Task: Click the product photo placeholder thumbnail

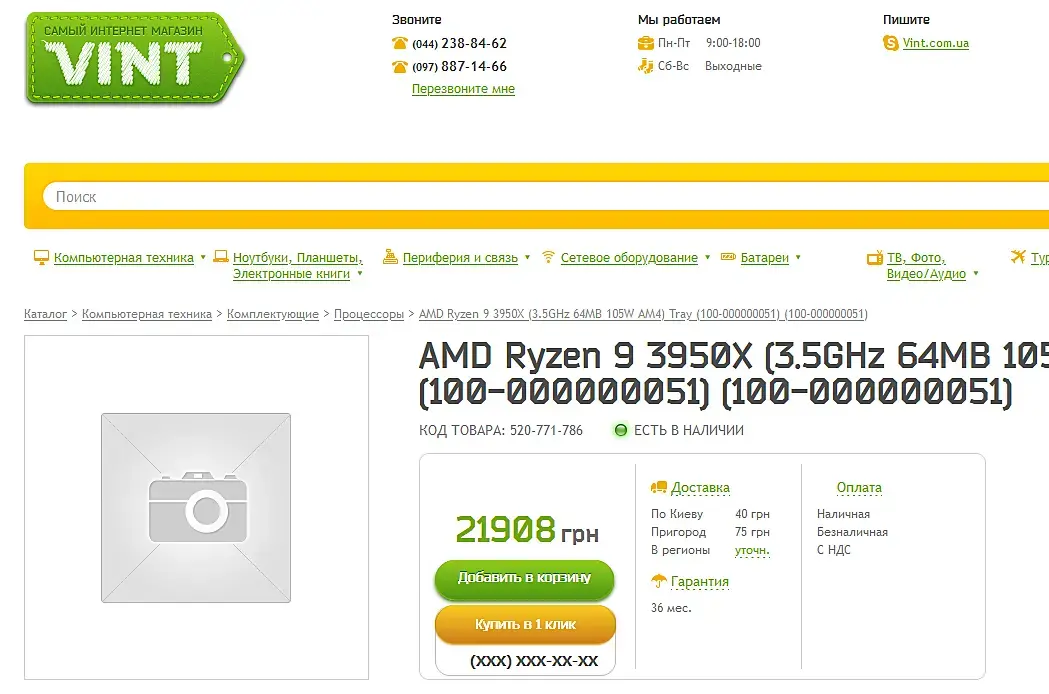Action: (196, 508)
